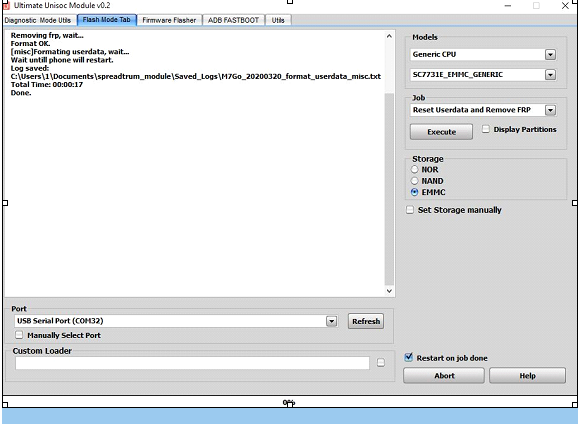This screenshot has width=584, height=427.
Task: Switch to the Firmware Flasher tab
Action: pos(169,20)
